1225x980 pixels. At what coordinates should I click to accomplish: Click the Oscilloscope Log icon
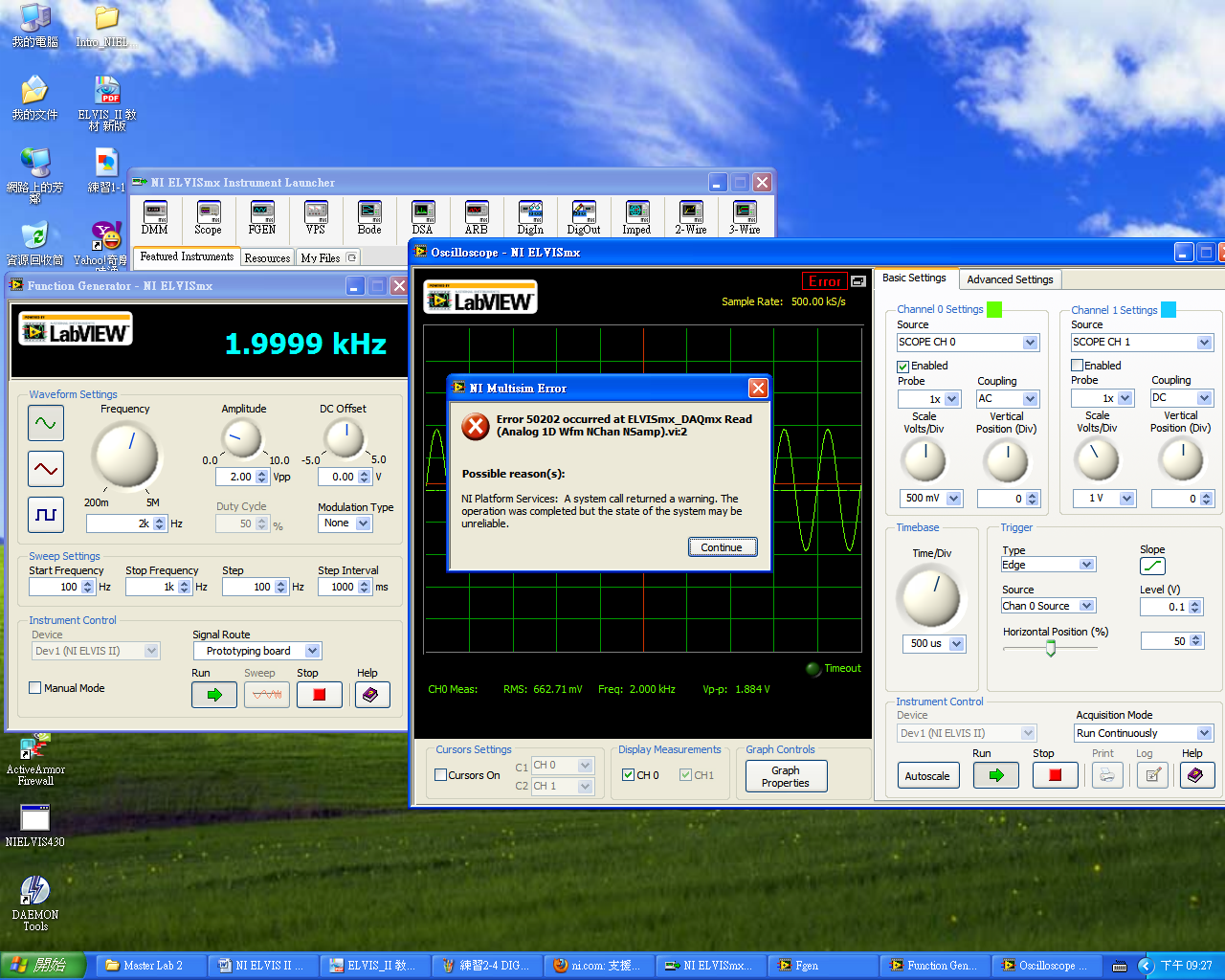click(x=1153, y=775)
